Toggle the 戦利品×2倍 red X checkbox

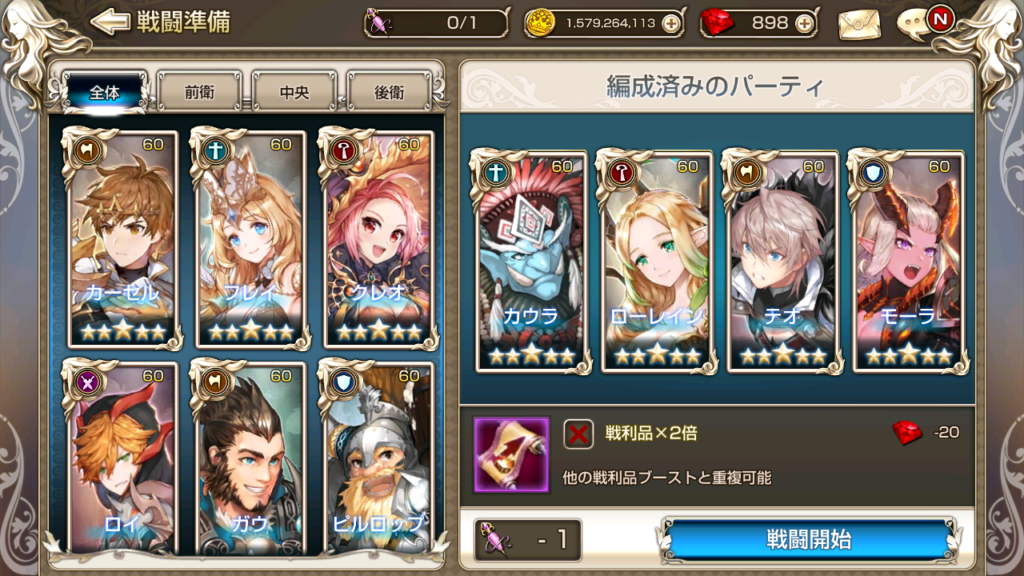(578, 434)
